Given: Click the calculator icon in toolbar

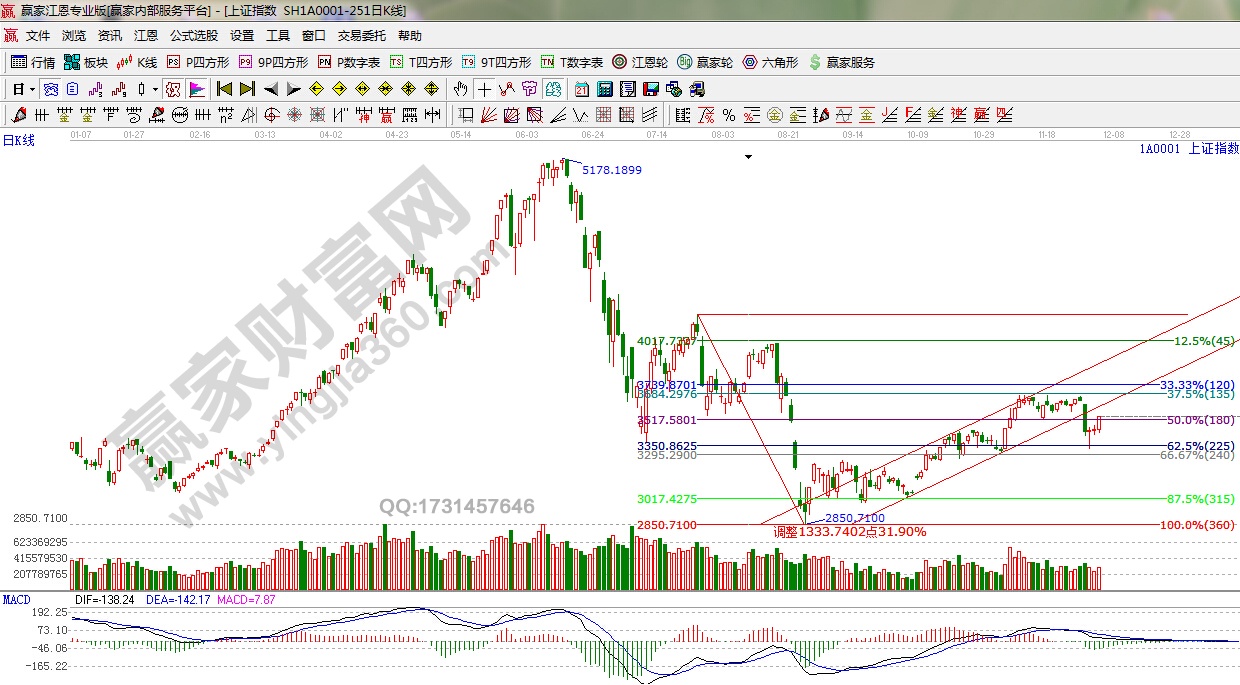Looking at the screenshot, I should point(604,88).
